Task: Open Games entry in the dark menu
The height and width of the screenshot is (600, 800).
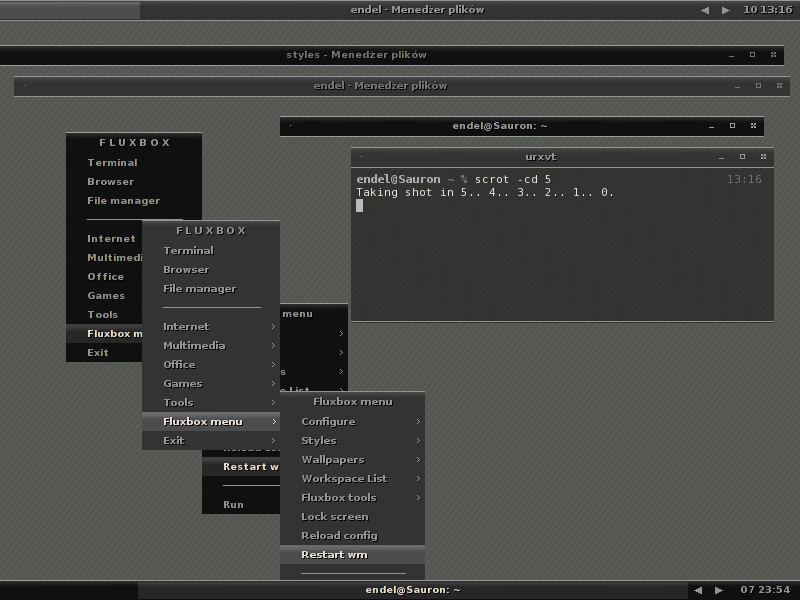Action: (106, 295)
